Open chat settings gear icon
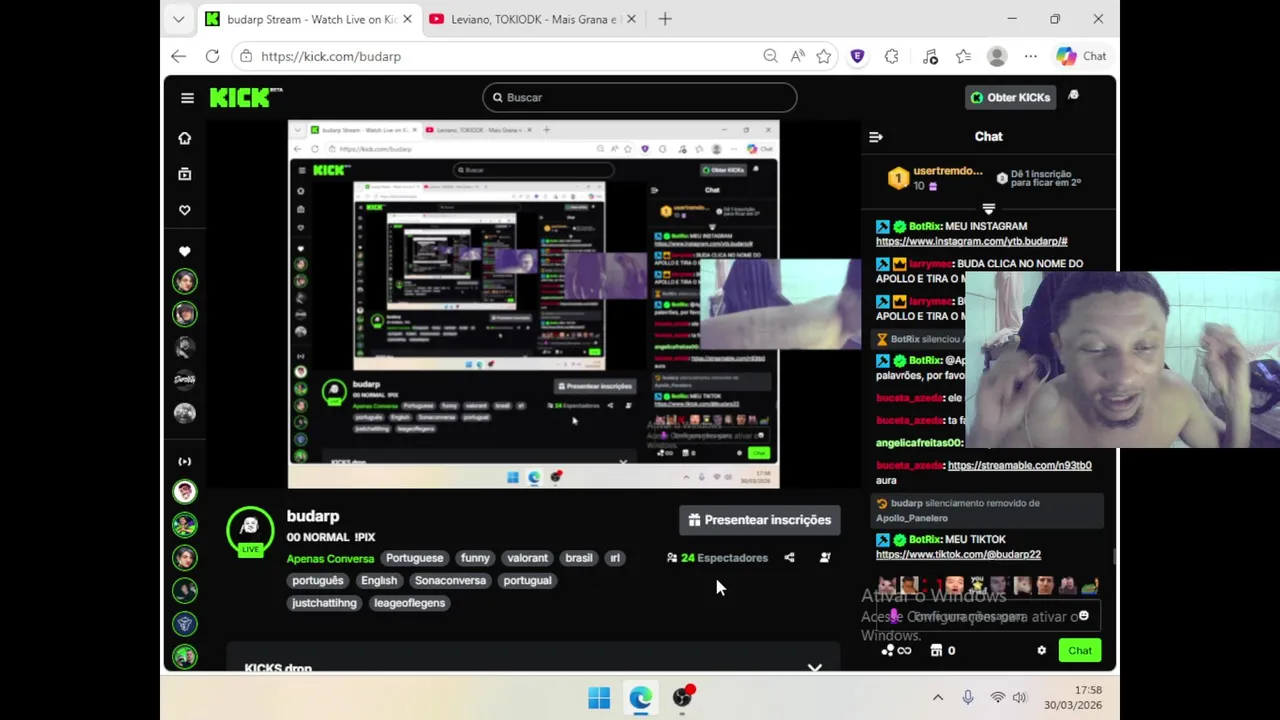The height and width of the screenshot is (720, 1280). [x=1042, y=651]
